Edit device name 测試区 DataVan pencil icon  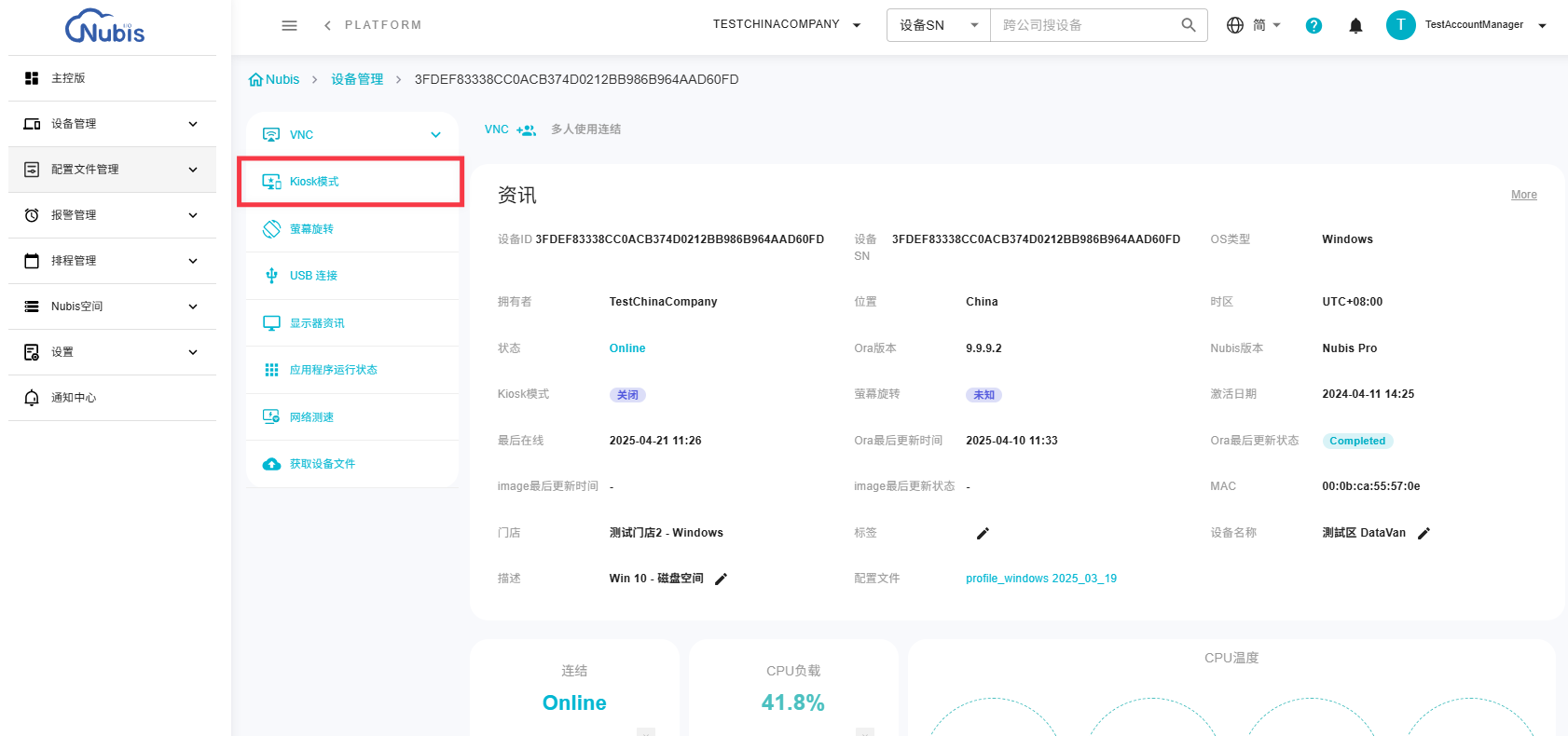(1424, 534)
